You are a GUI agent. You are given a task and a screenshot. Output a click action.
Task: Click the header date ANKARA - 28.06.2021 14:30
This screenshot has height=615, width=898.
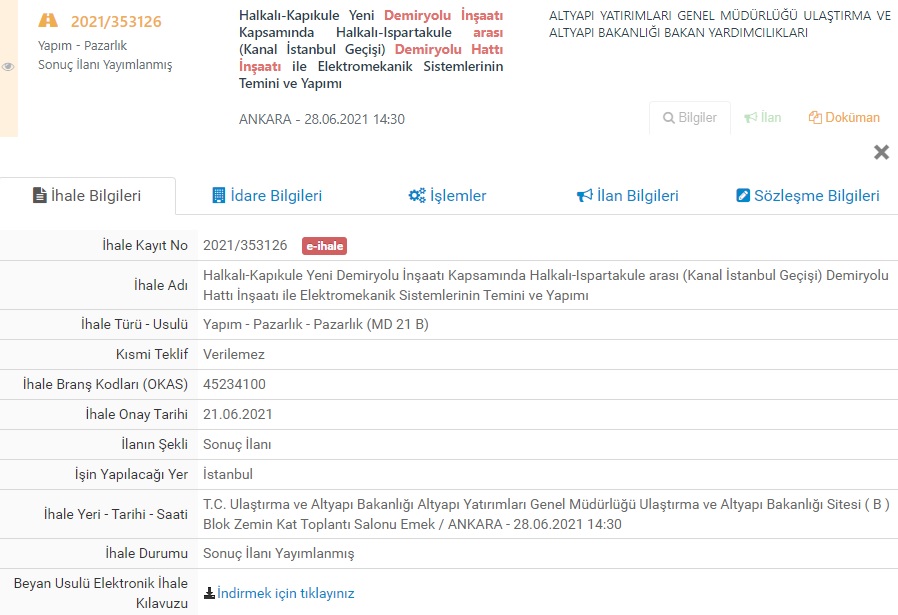coord(321,119)
